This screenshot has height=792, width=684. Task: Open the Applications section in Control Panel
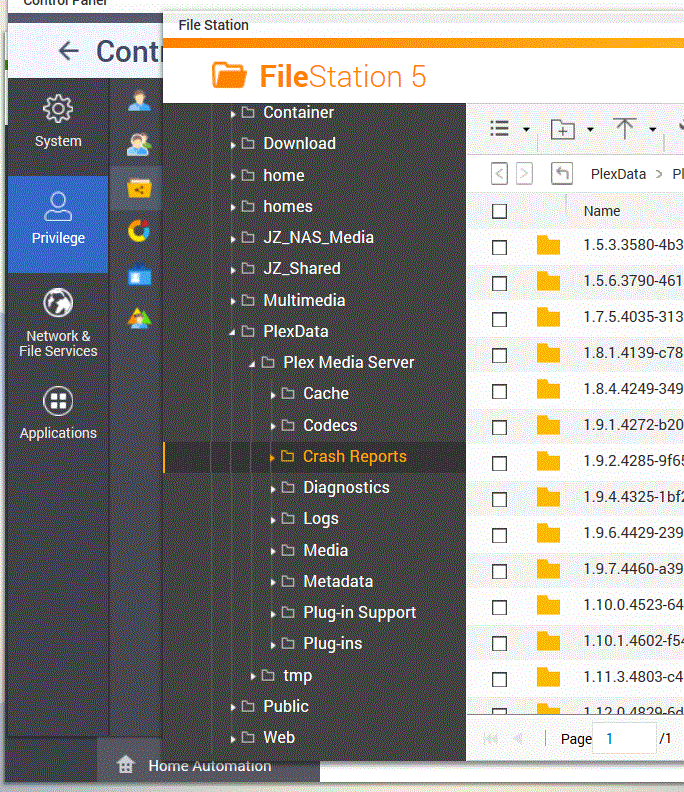pos(58,413)
